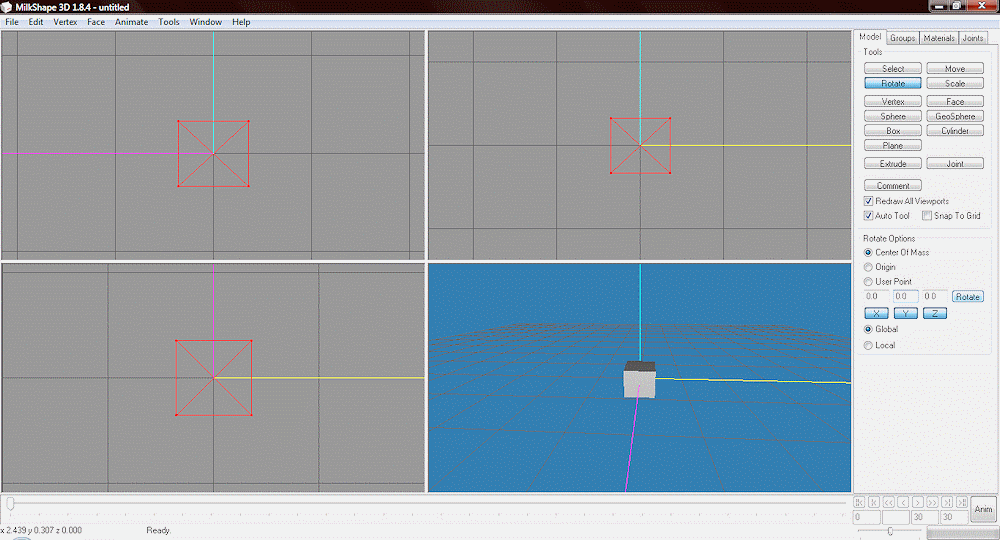Focus the middle rotation value field
The height and width of the screenshot is (540, 1000).
coord(905,296)
